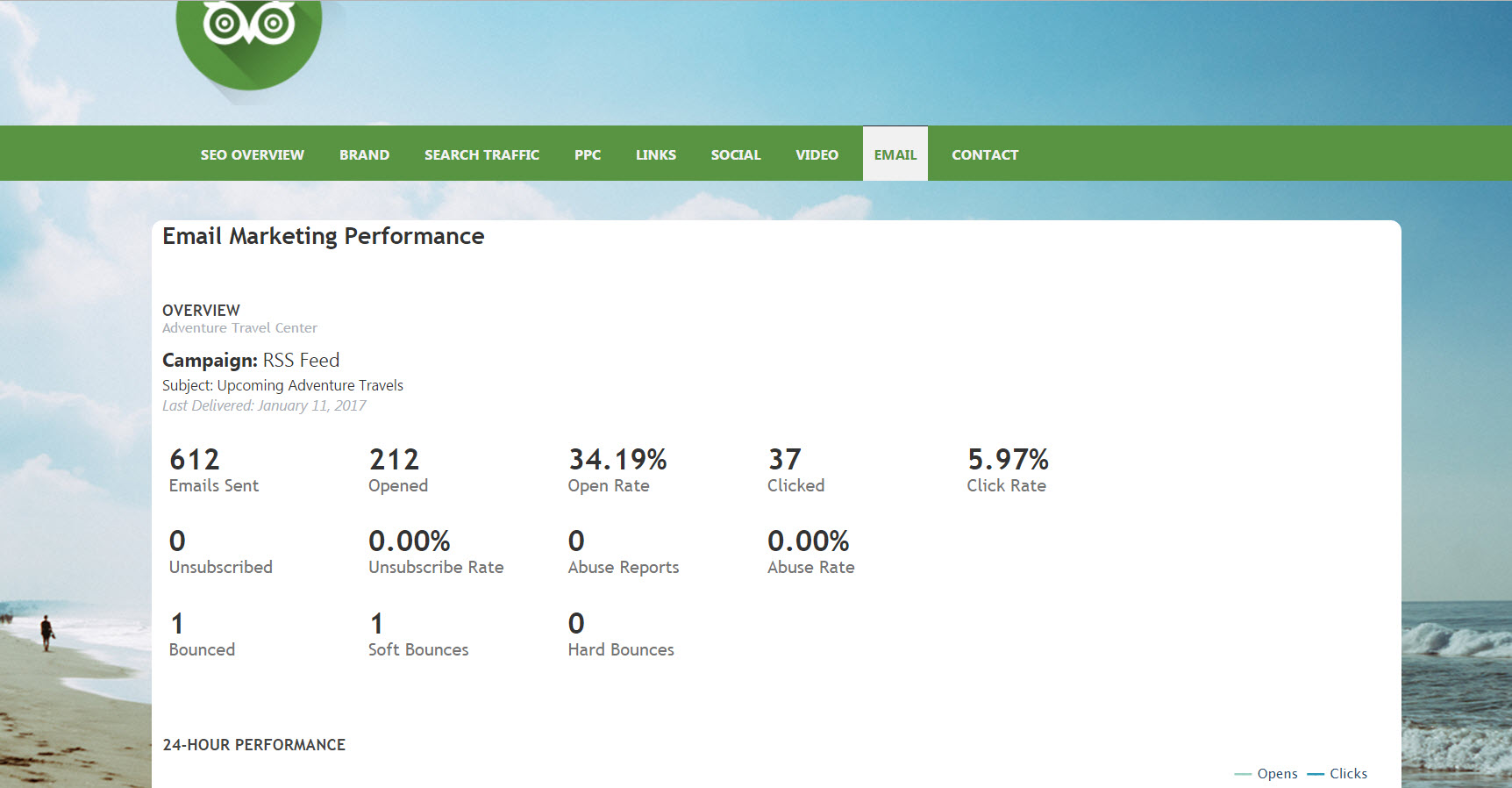Go to the Search Traffic tab
The height and width of the screenshot is (788, 1512).
tap(481, 154)
